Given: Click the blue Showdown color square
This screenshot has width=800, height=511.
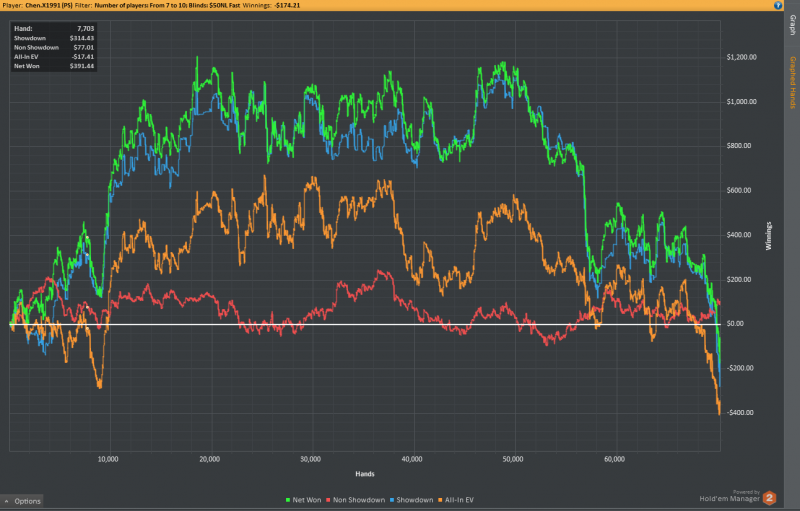Looking at the screenshot, I should (392, 499).
